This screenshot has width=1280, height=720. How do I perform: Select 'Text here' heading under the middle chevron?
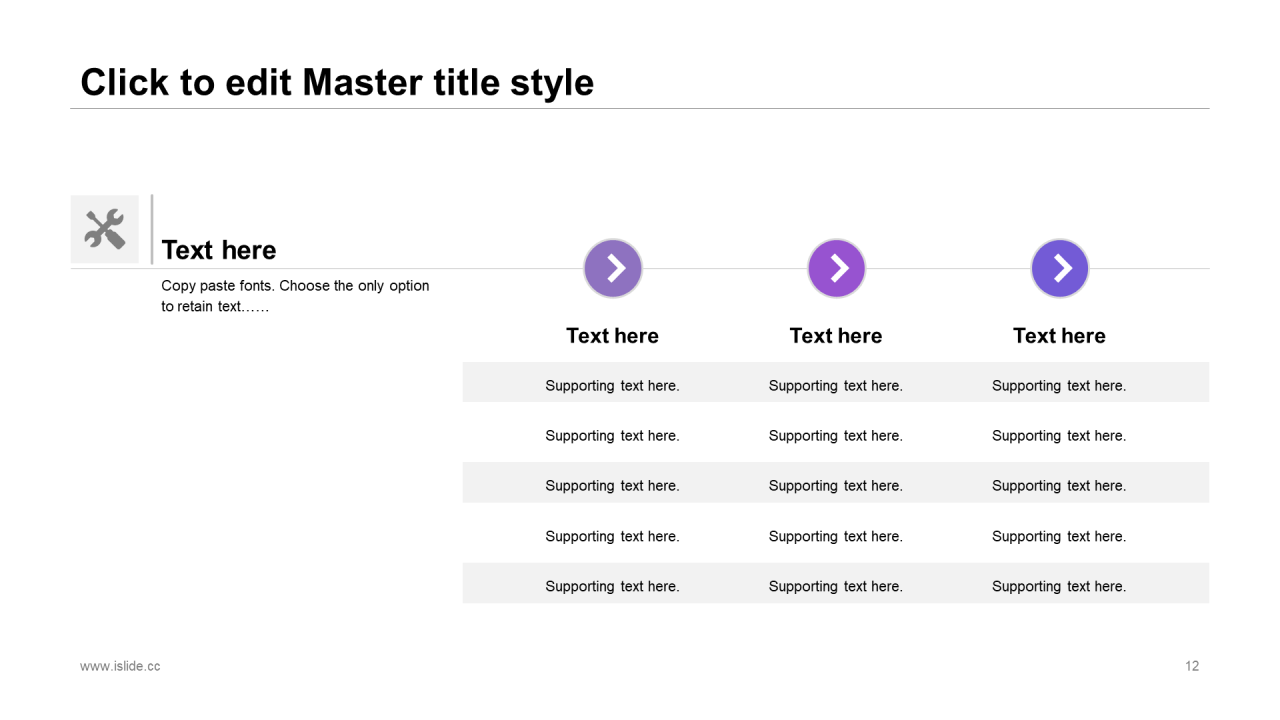[x=836, y=336]
